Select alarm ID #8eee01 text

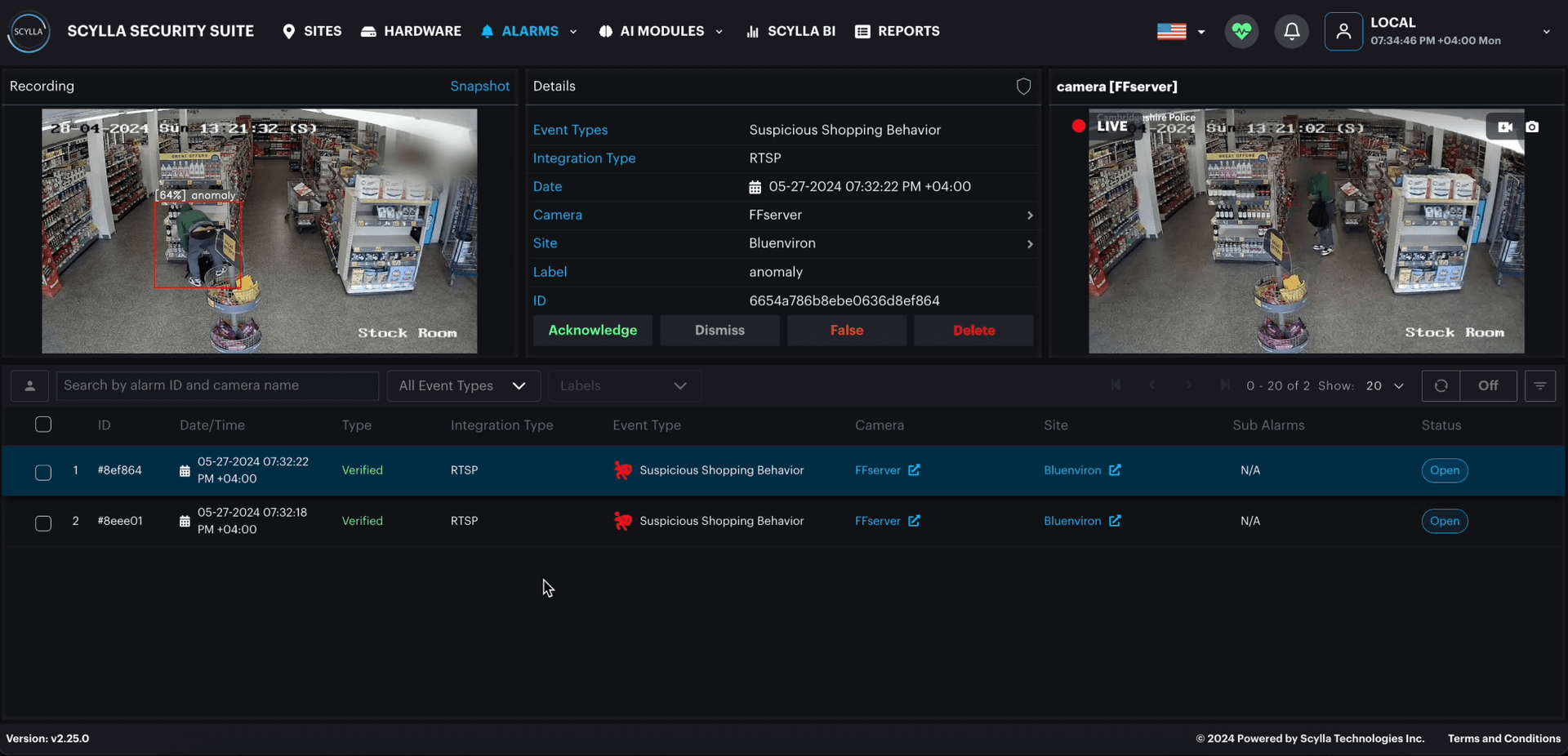(120, 521)
